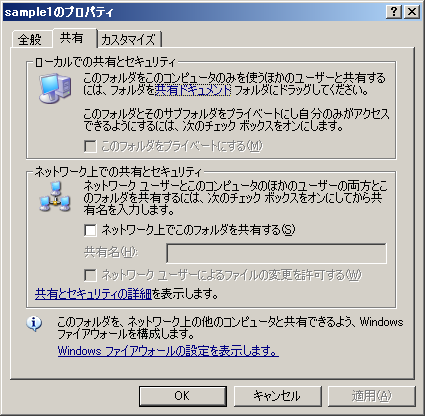Click the OK button
The image size is (425, 416).
pyautogui.click(x=183, y=396)
